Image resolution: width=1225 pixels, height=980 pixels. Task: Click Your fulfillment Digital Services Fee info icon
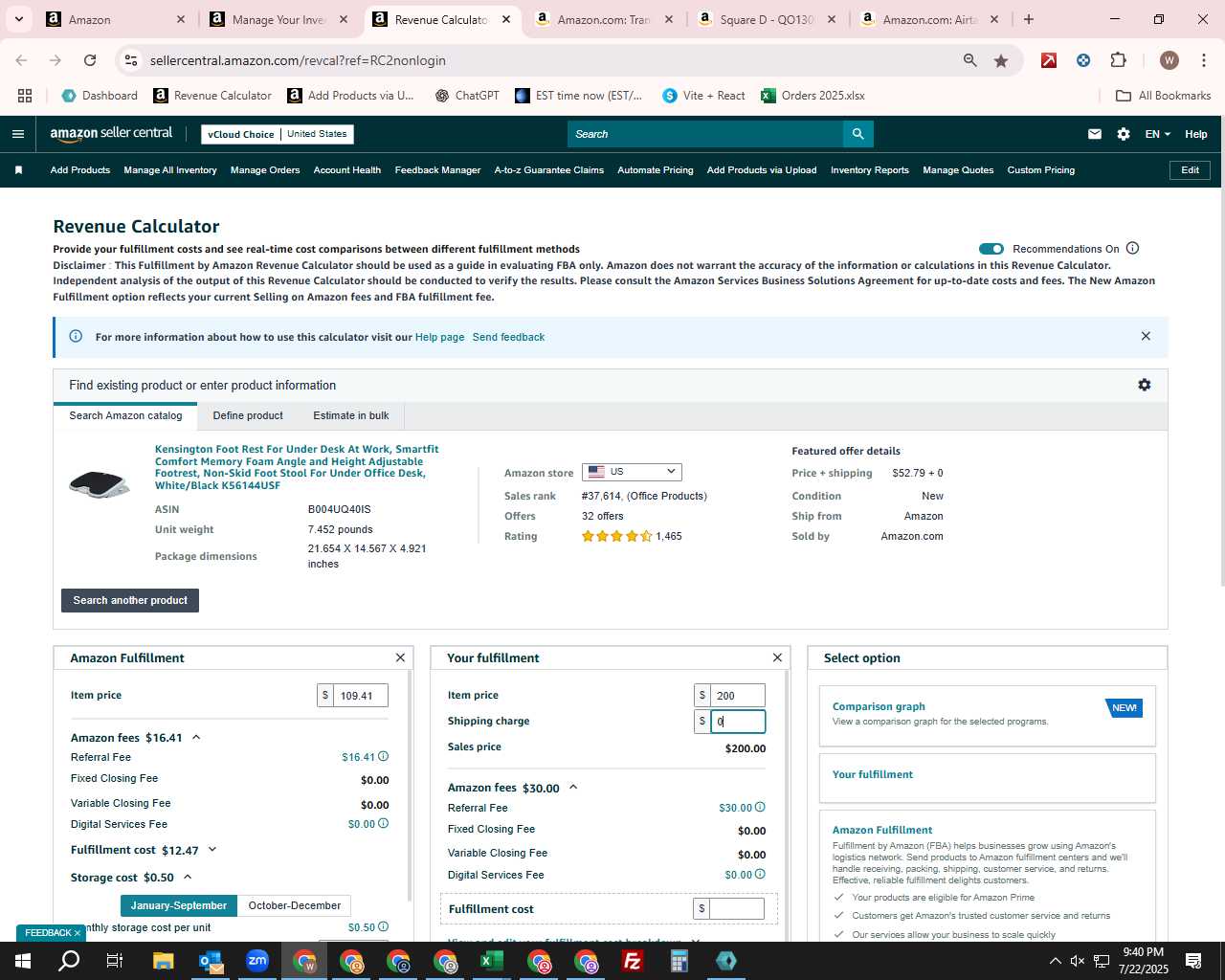760,874
